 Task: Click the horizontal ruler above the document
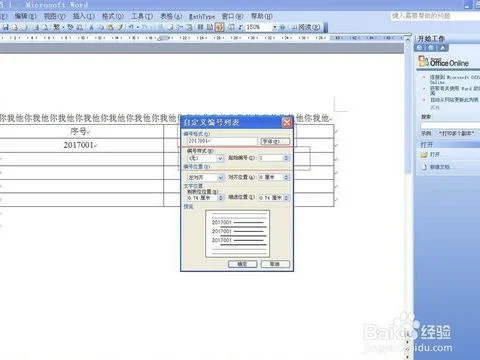[202, 38]
